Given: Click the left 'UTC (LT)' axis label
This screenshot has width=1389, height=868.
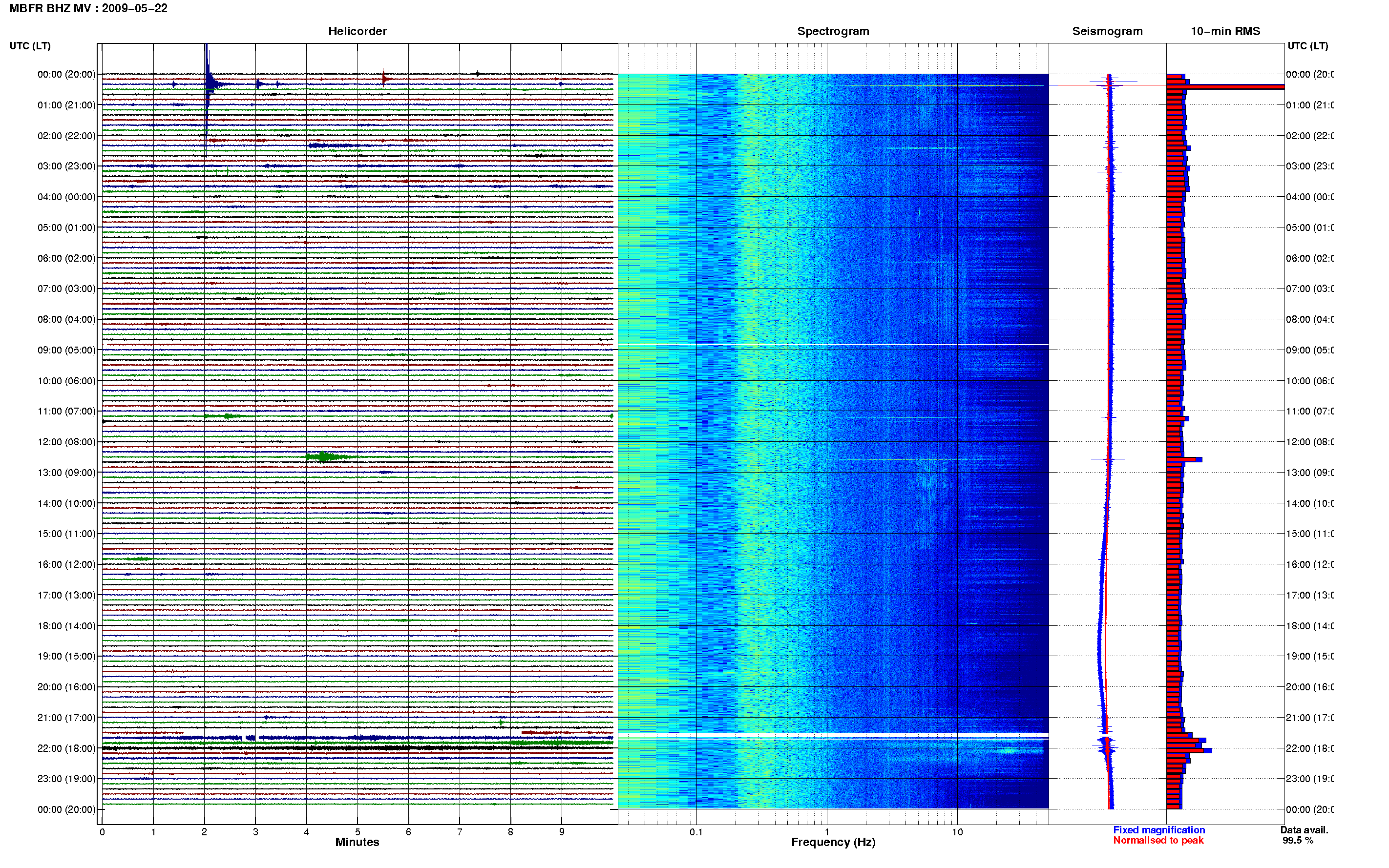Looking at the screenshot, I should (30, 46).
